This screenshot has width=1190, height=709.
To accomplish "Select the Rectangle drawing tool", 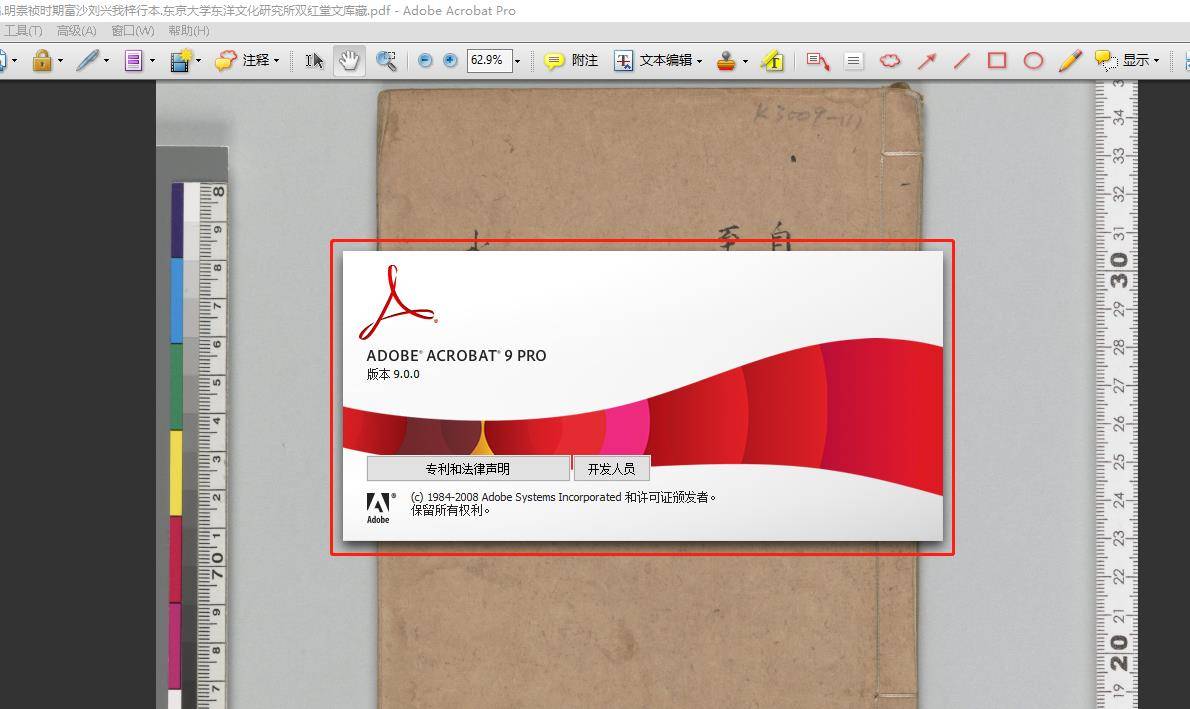I will [997, 60].
